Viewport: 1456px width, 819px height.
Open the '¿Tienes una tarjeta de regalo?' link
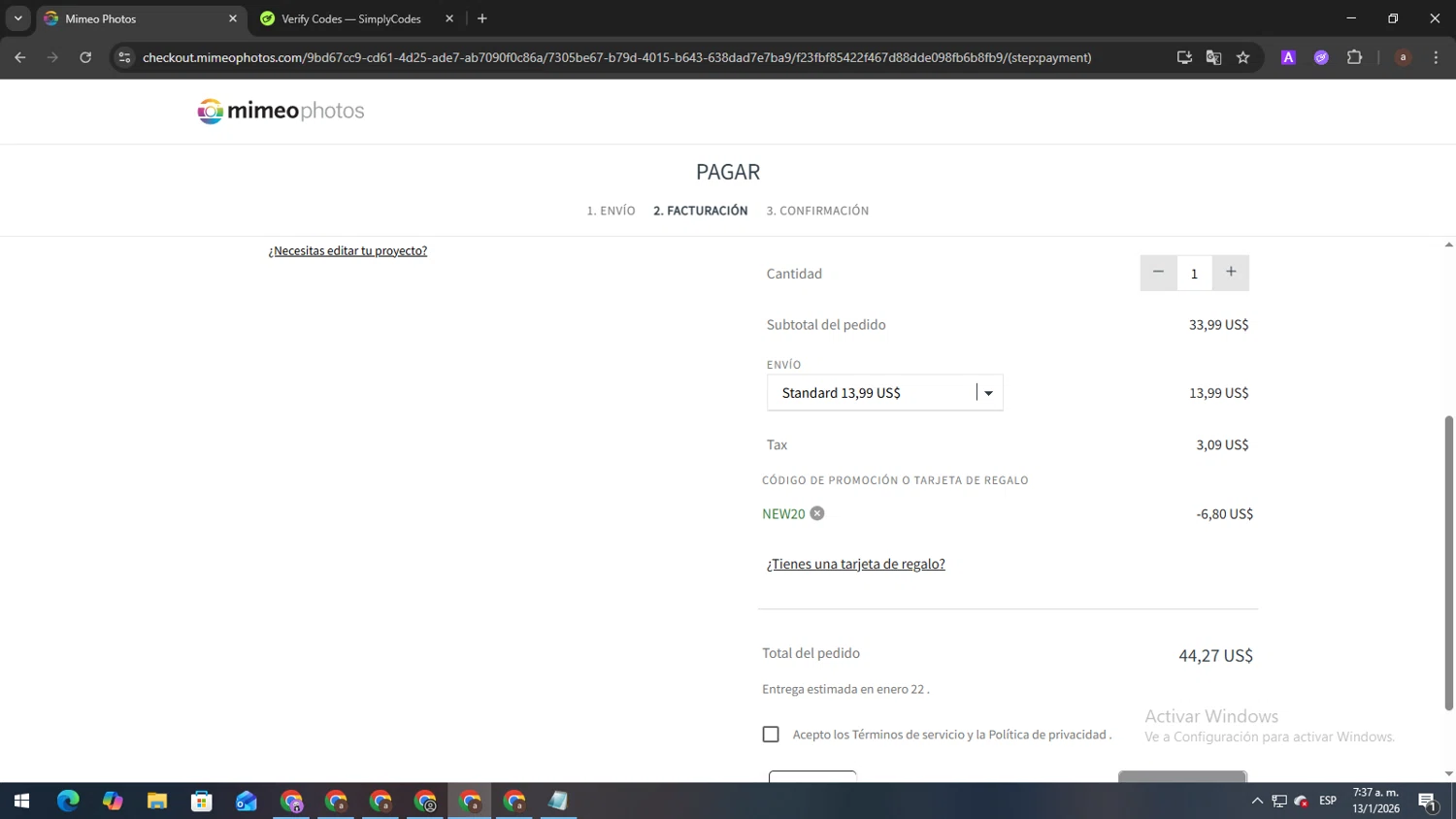(855, 564)
